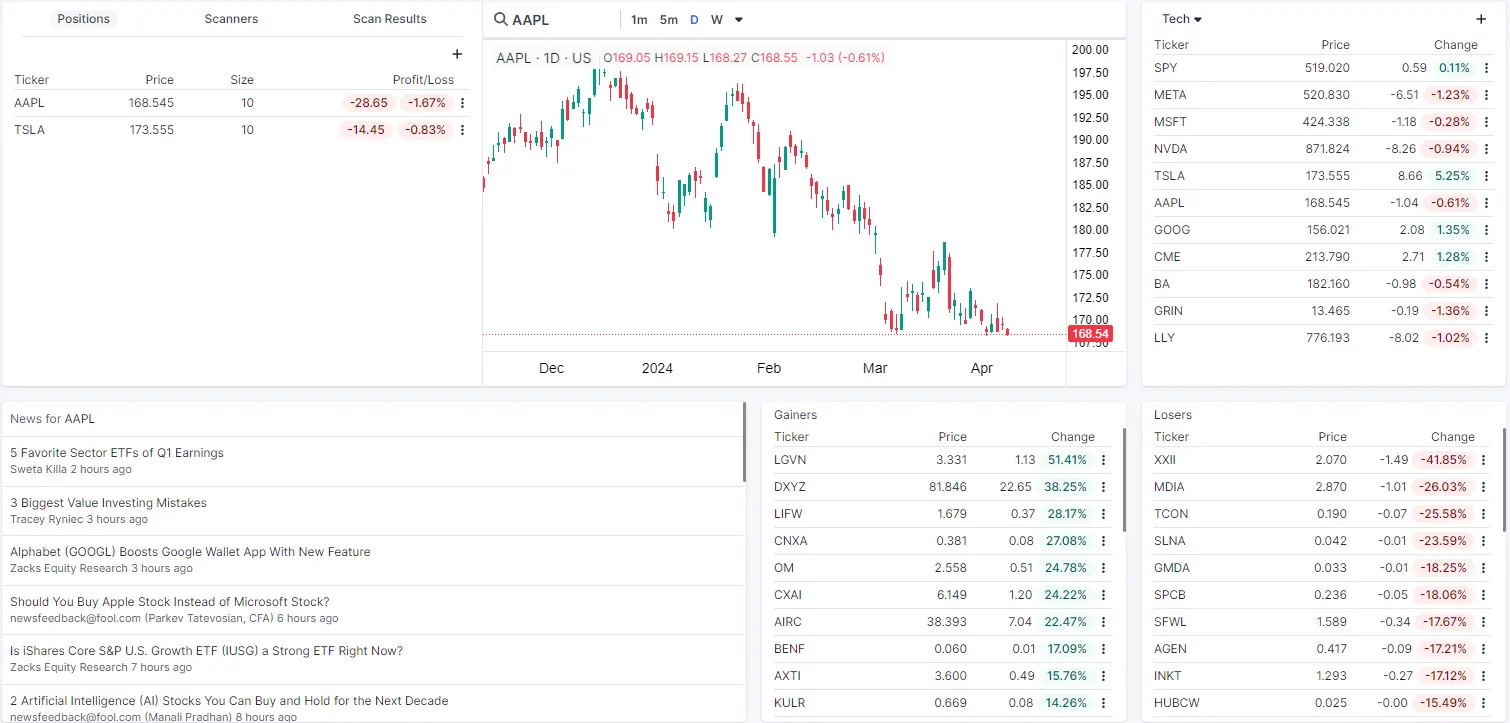Viewport: 1510px width, 723px height.
Task: Open the options menu for gainer LGVN
Action: [1103, 460]
